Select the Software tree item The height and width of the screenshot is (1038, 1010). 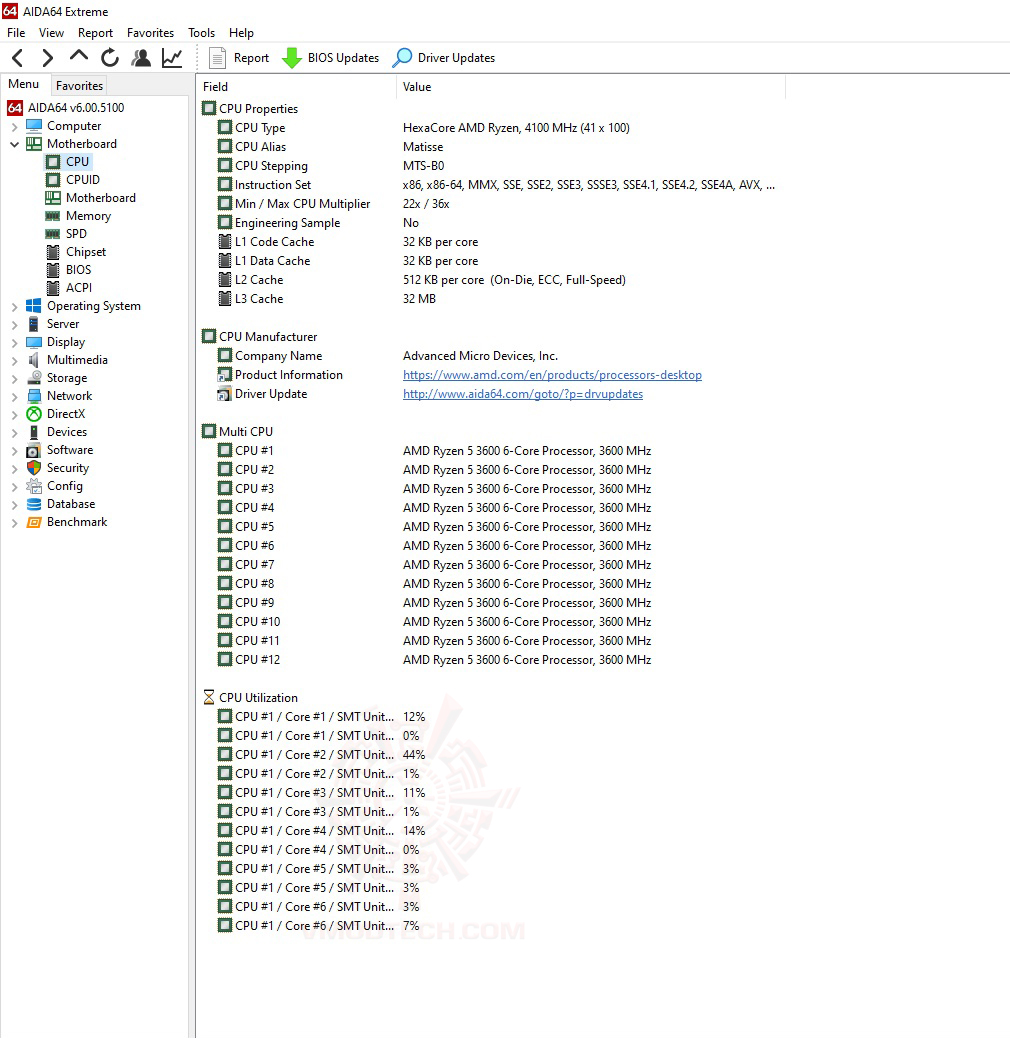pos(69,450)
